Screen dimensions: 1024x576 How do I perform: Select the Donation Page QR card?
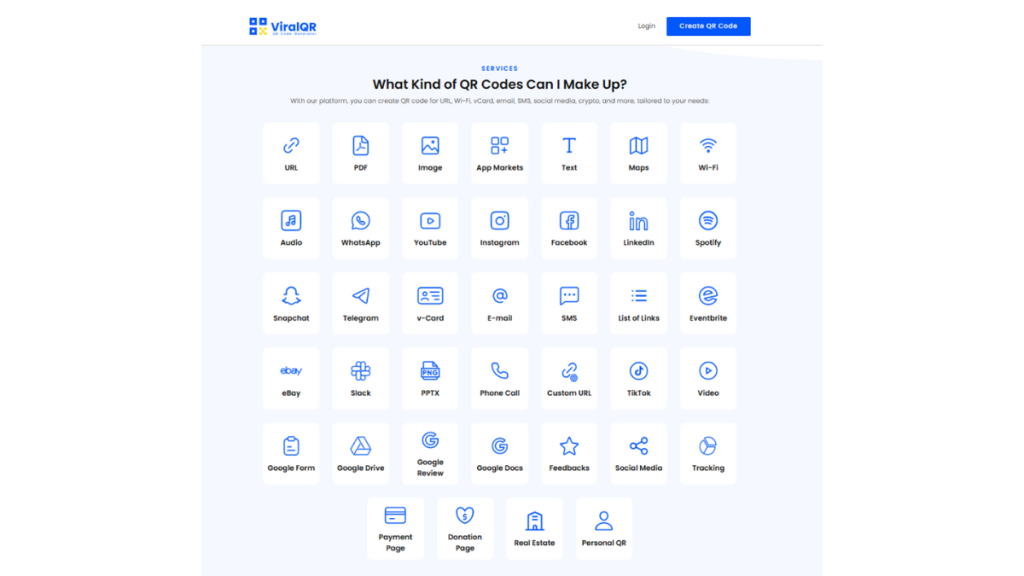465,529
